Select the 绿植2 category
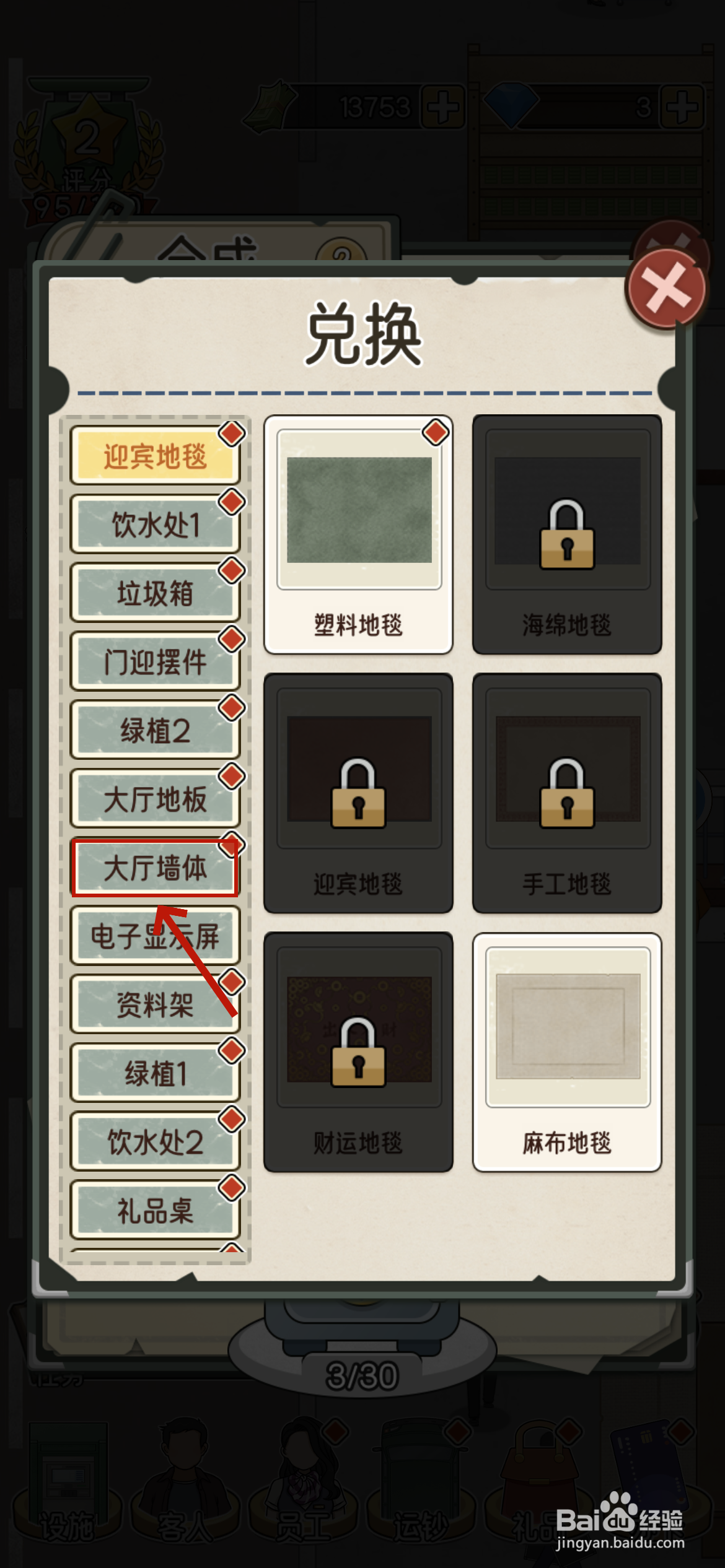Image resolution: width=725 pixels, height=1568 pixels. point(155,730)
